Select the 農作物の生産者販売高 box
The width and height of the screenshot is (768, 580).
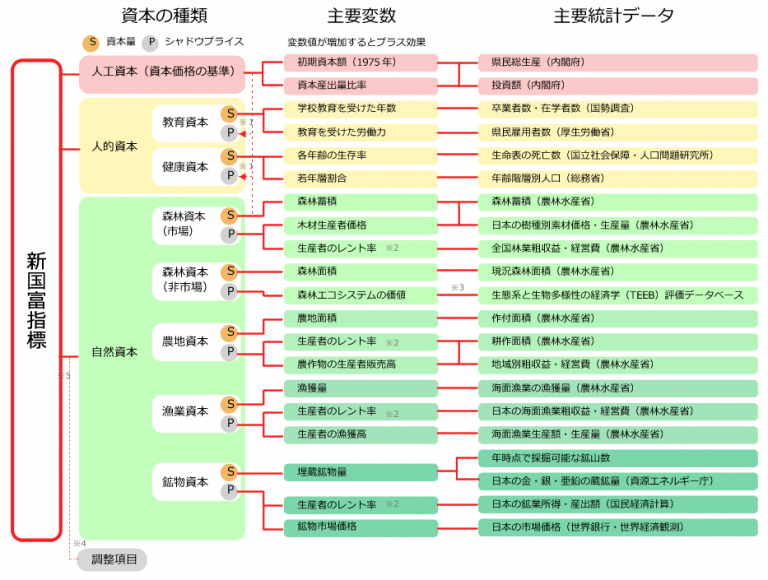point(361,364)
